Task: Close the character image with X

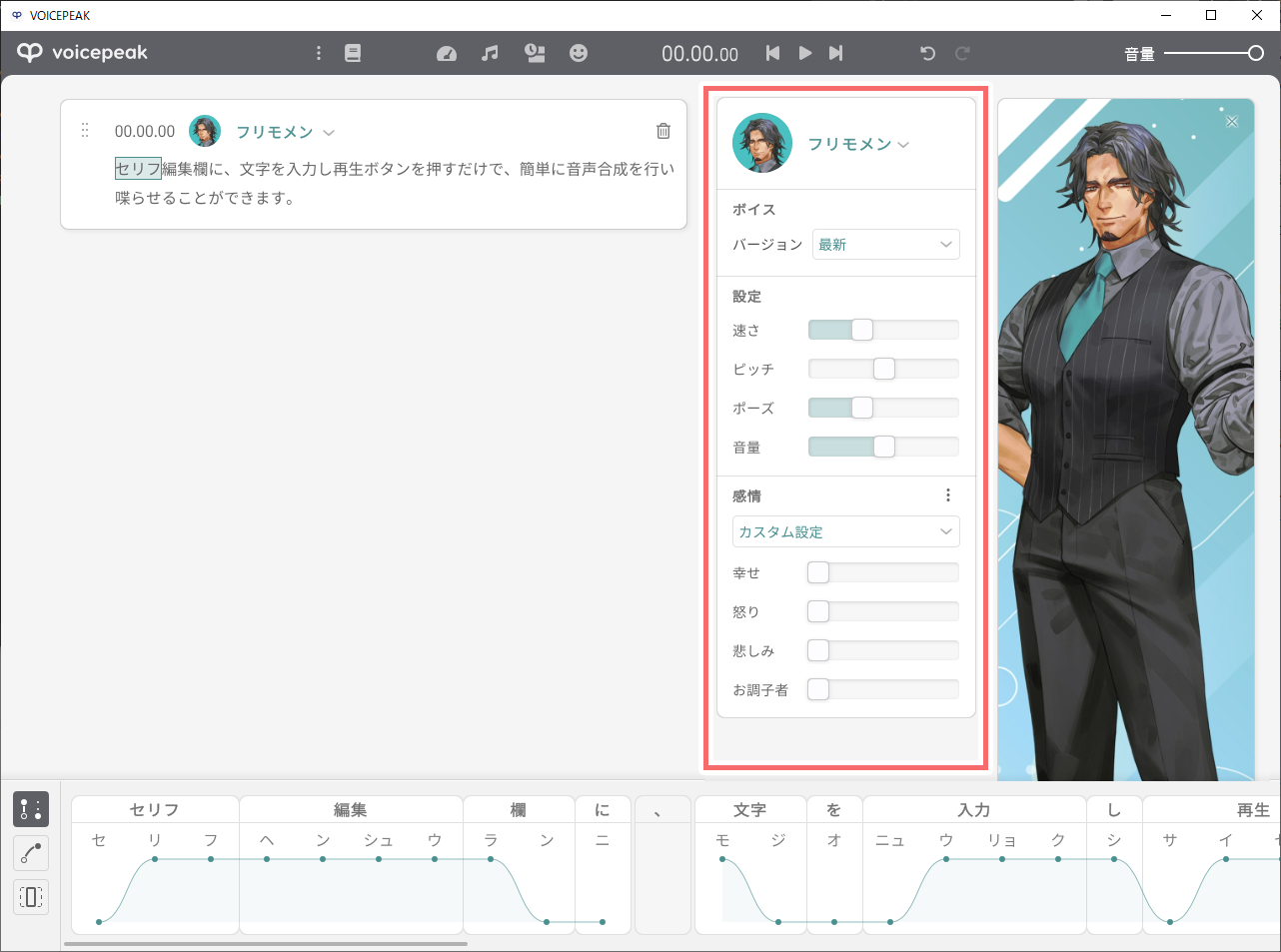Action: (1232, 121)
